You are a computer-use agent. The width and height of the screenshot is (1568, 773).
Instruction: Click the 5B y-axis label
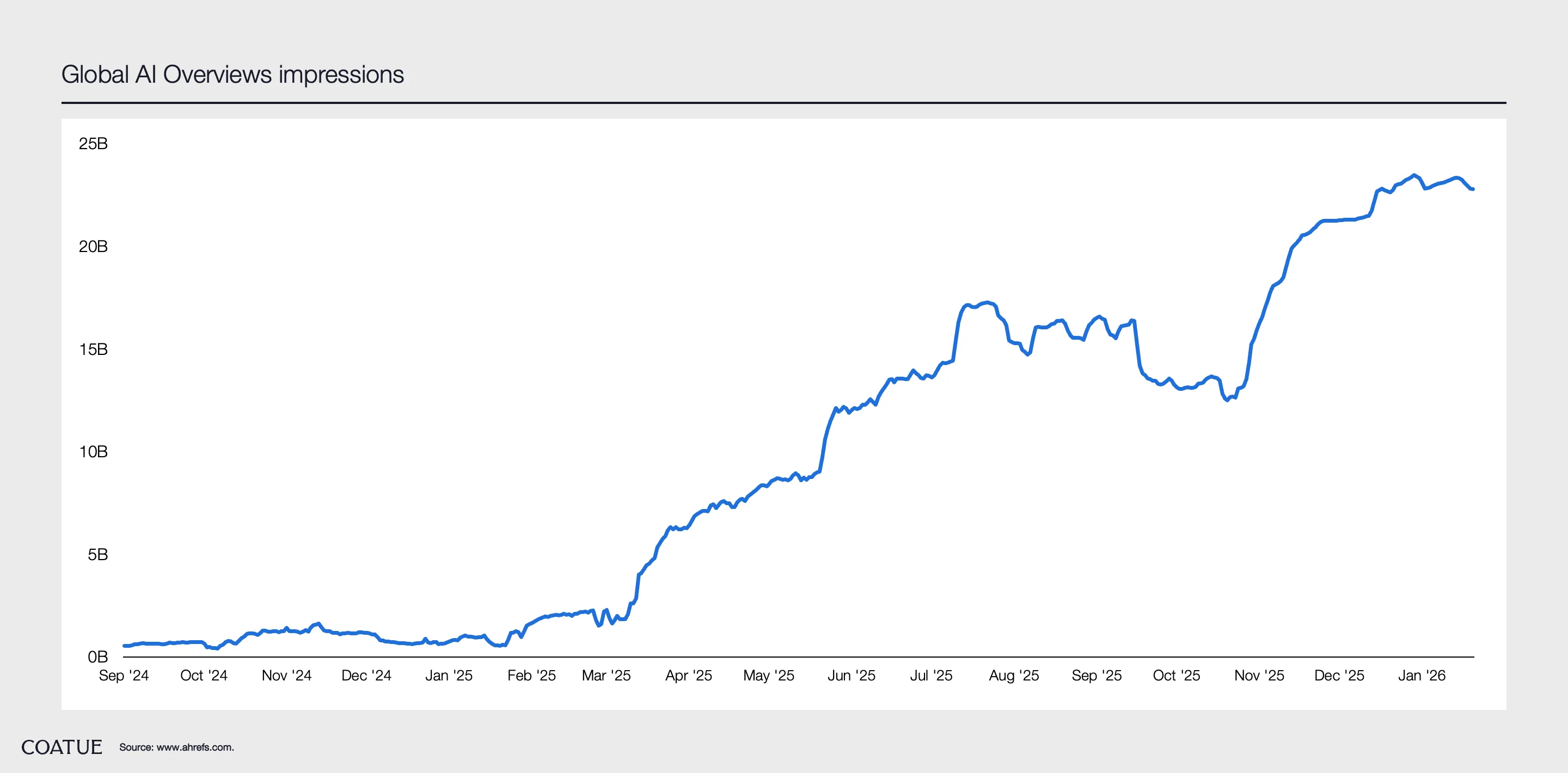97,555
